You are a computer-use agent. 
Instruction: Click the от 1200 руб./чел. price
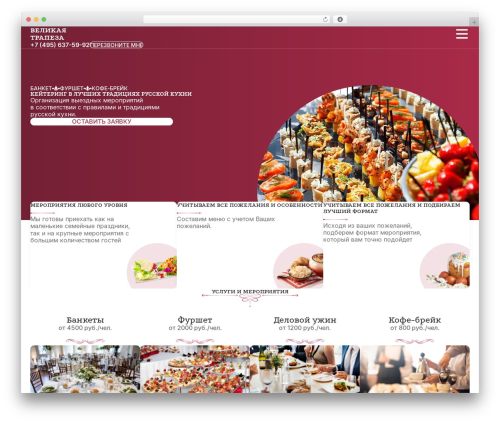(x=305, y=328)
